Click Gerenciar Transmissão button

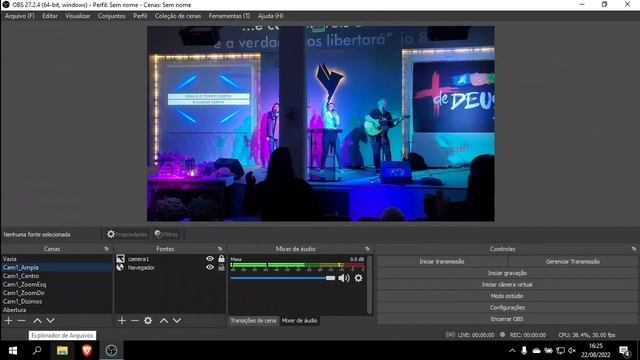[x=572, y=261]
